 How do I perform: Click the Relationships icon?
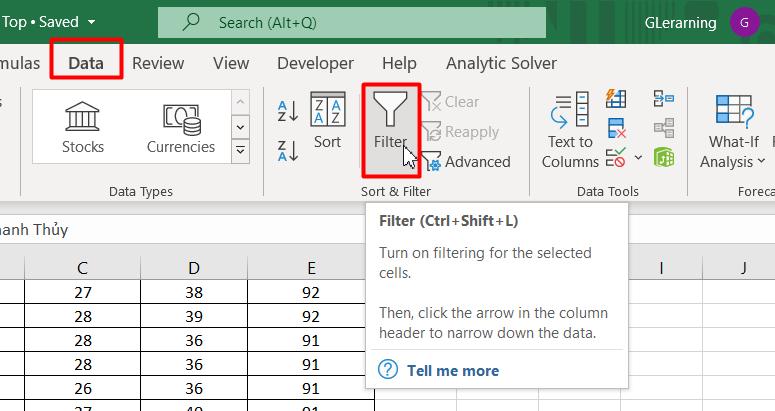(x=663, y=128)
